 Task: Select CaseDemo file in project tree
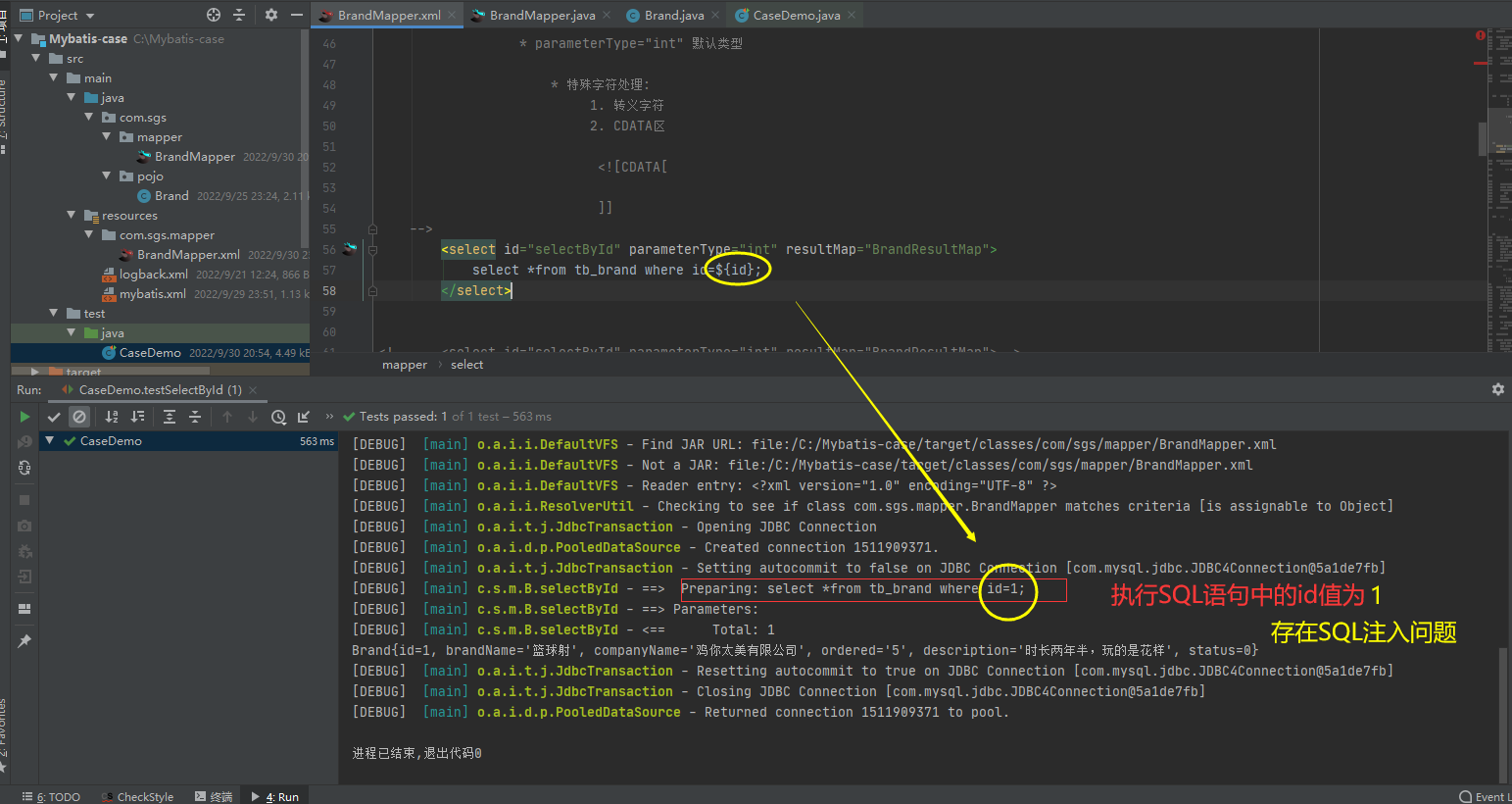(150, 352)
